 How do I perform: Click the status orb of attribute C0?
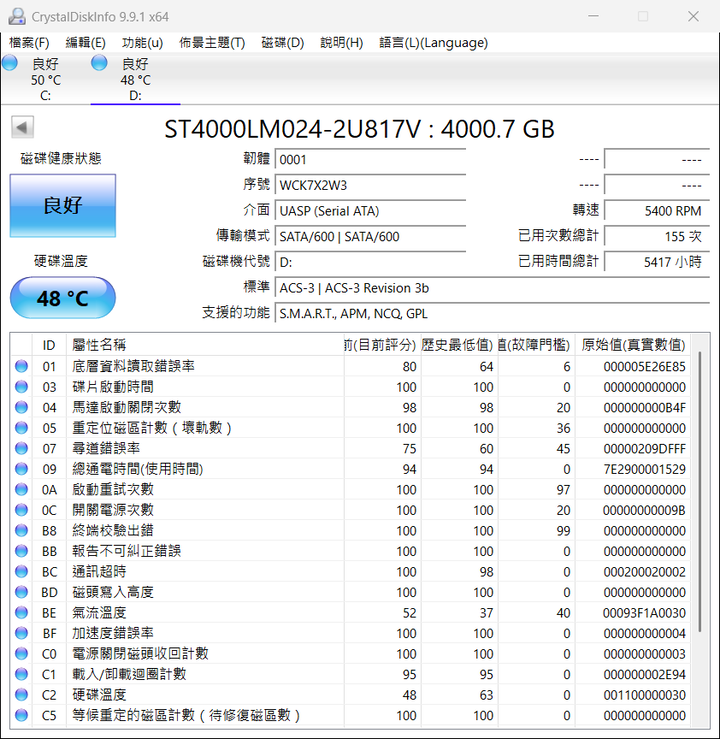point(21,654)
